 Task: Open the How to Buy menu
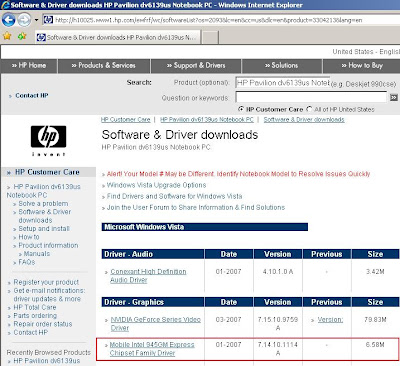[x=362, y=66]
